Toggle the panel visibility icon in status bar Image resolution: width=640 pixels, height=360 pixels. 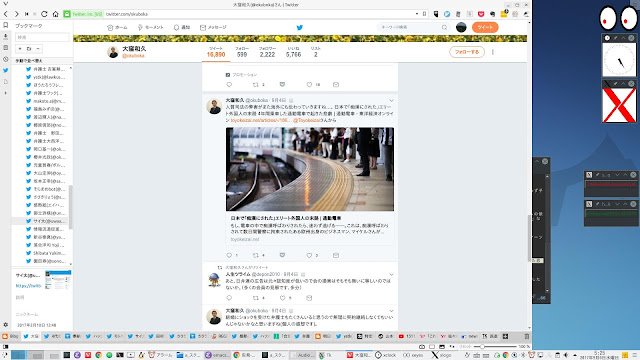click(6, 347)
